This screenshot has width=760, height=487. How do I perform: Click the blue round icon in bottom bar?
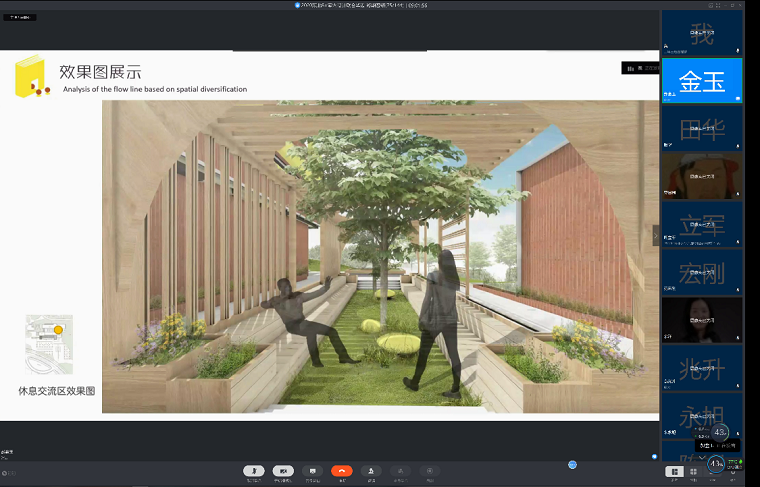[573, 464]
